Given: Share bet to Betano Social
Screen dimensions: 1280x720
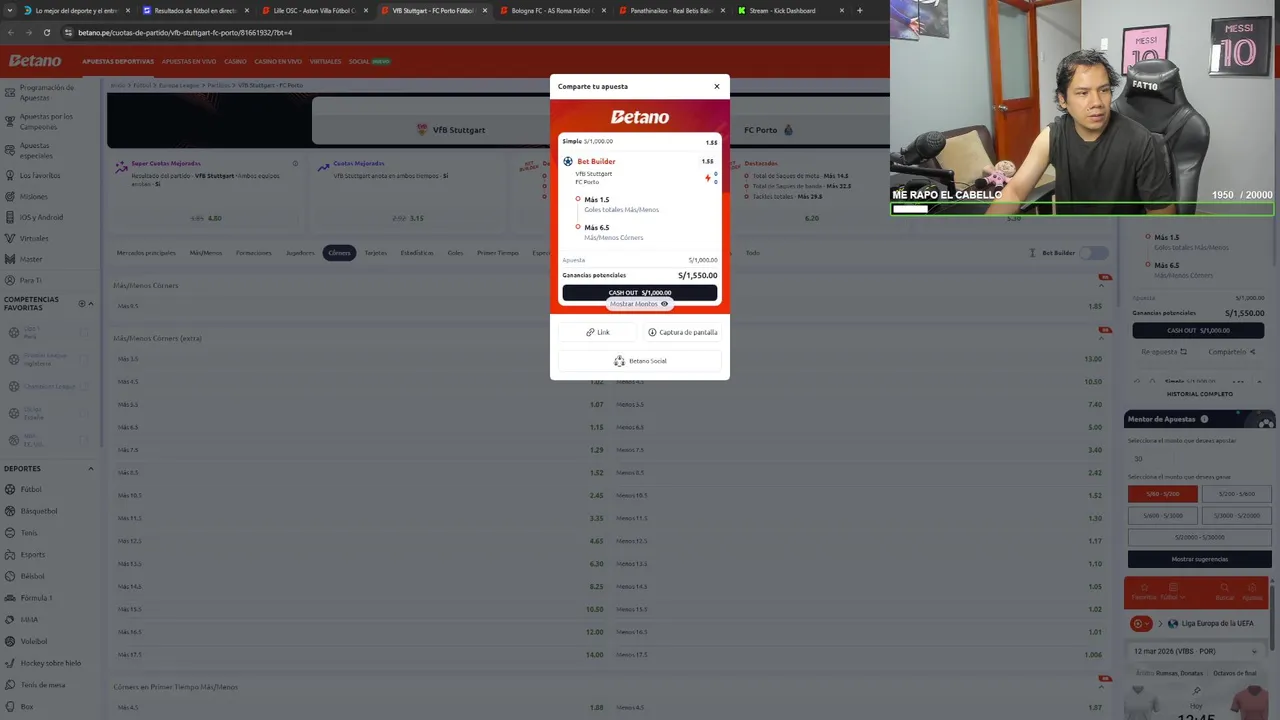Looking at the screenshot, I should pyautogui.click(x=640, y=361).
